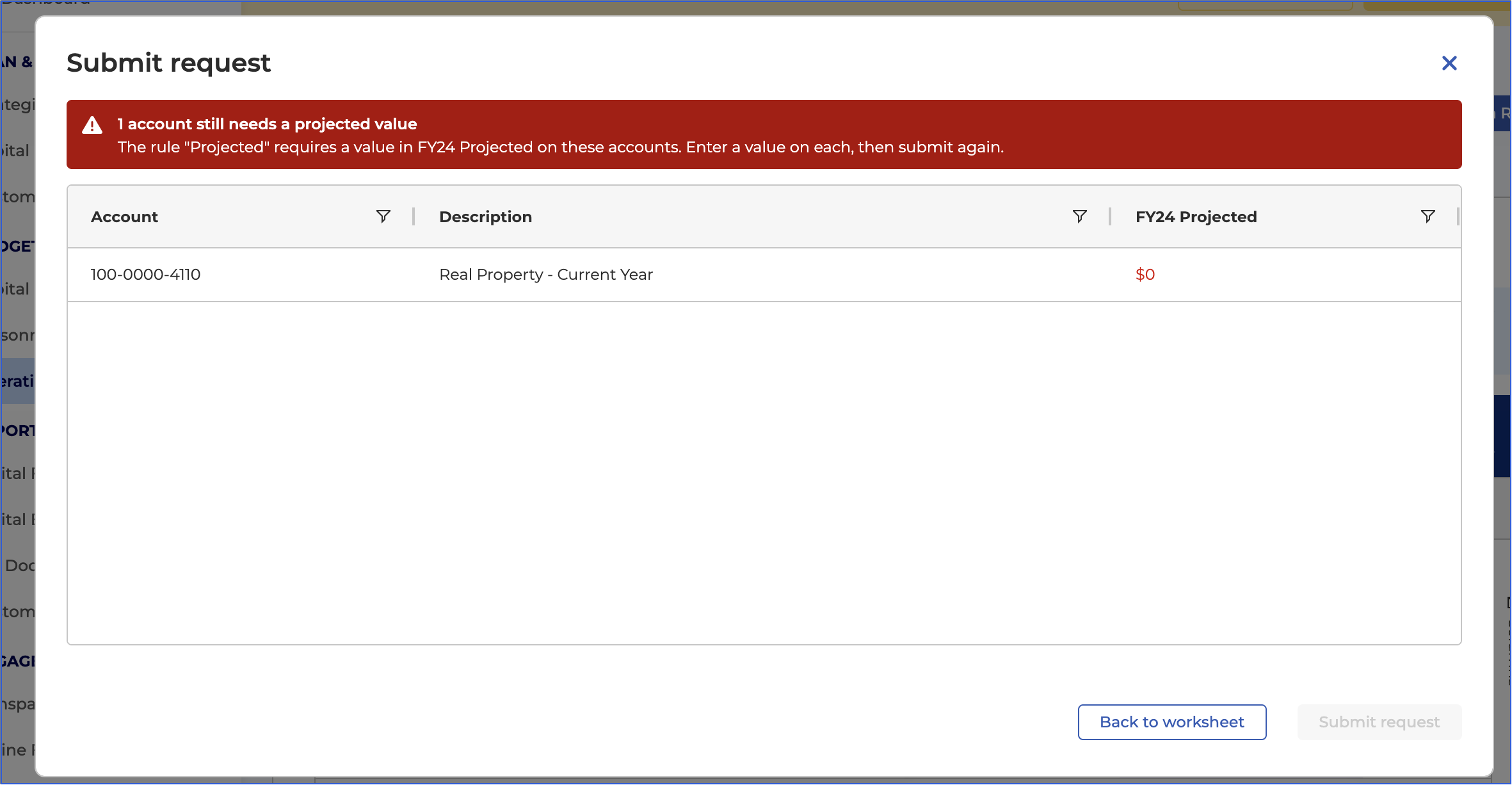Image resolution: width=1512 pixels, height=785 pixels.
Task: Open the Description column filter
Action: click(1080, 216)
